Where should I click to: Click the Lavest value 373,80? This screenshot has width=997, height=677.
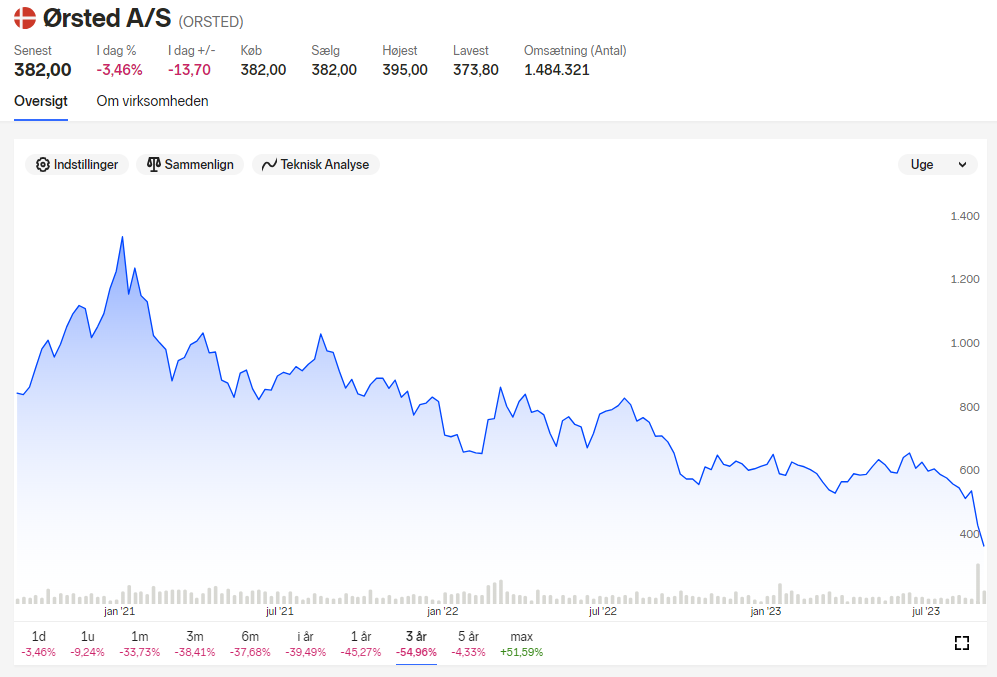(x=476, y=70)
